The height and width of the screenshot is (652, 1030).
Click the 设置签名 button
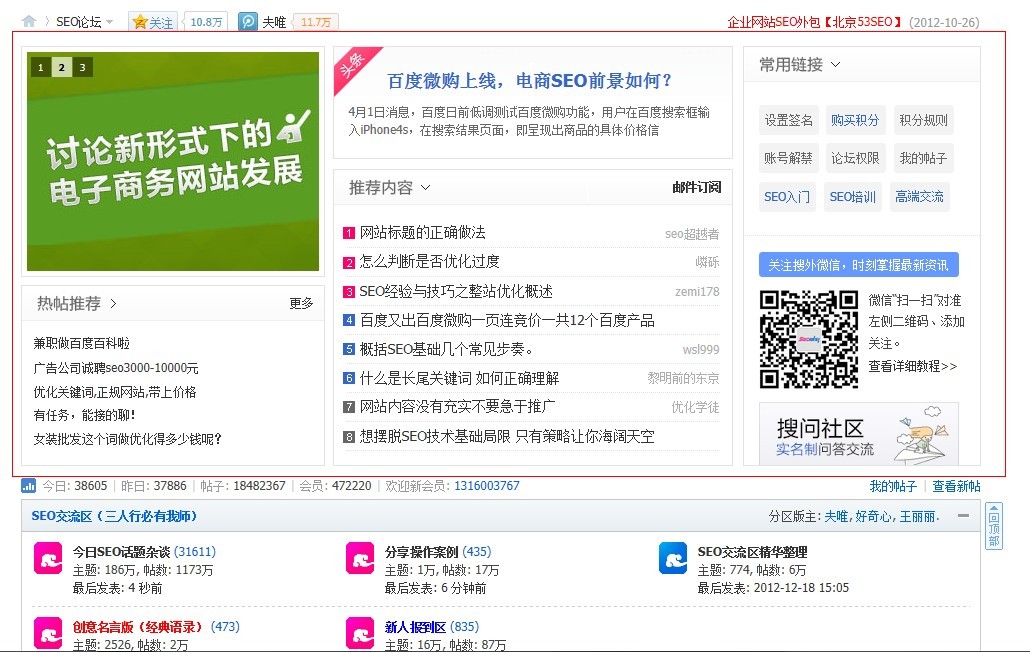click(x=789, y=120)
